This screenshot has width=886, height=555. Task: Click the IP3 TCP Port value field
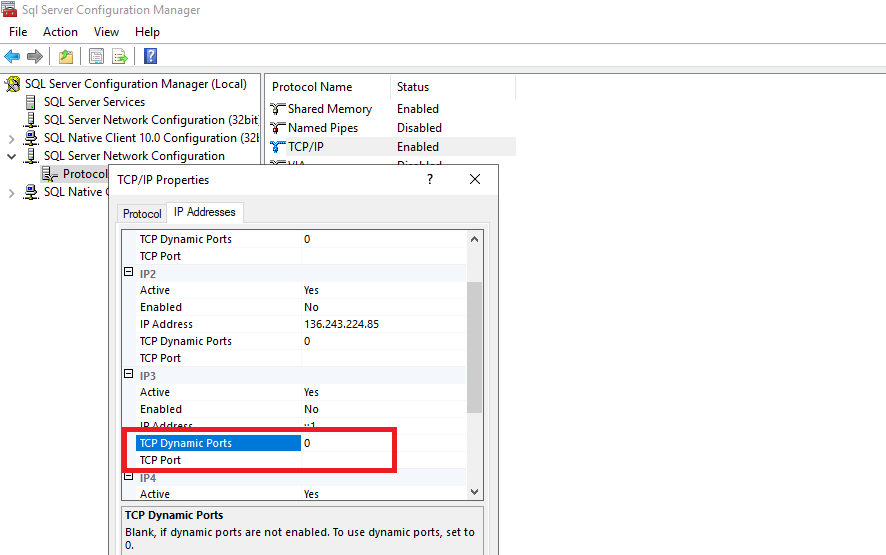coord(380,460)
